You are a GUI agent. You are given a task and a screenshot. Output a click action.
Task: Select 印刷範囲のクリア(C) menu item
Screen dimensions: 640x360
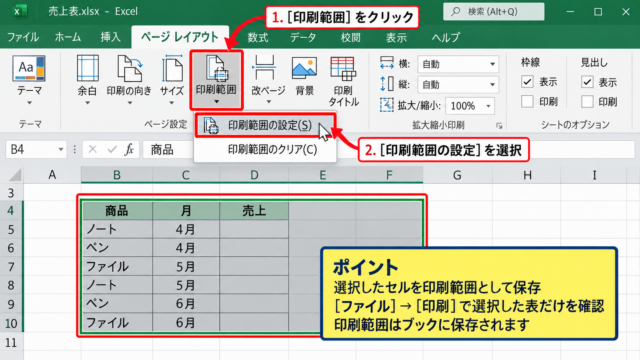point(265,150)
